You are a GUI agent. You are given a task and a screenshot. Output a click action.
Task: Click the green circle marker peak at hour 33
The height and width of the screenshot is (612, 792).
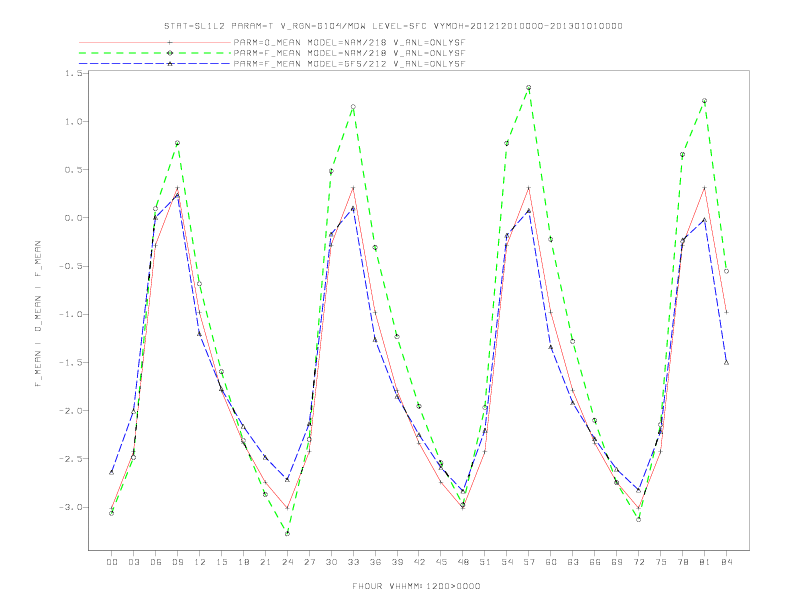[x=353, y=107]
